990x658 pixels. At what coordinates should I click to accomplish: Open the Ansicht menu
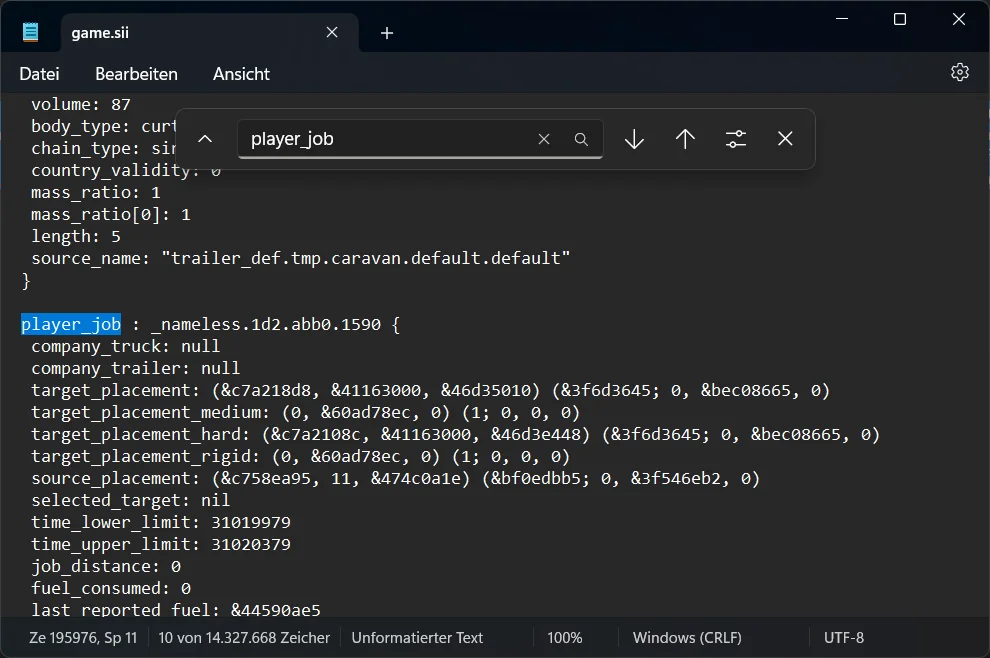click(x=241, y=74)
